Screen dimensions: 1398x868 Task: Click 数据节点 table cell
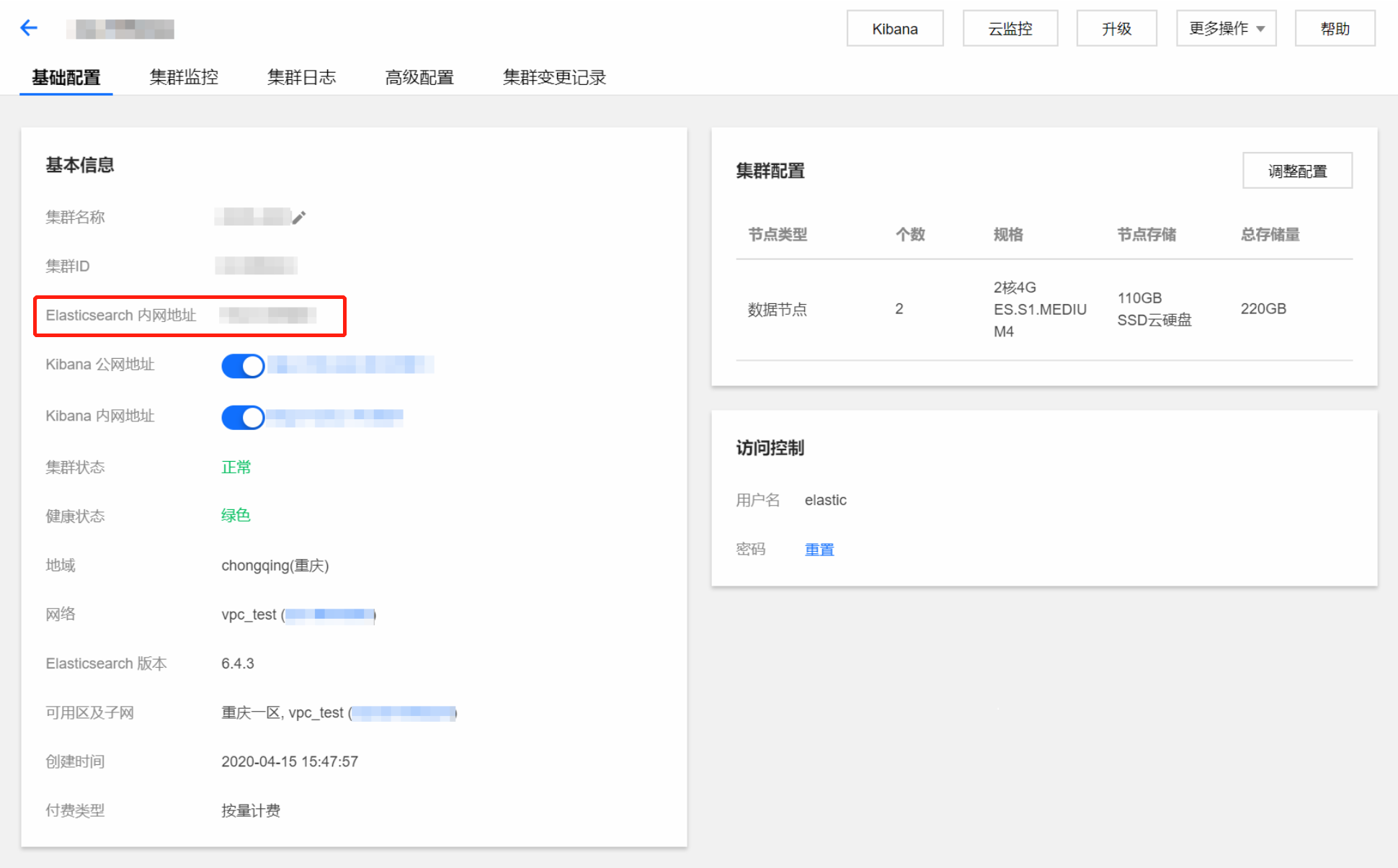coord(777,310)
